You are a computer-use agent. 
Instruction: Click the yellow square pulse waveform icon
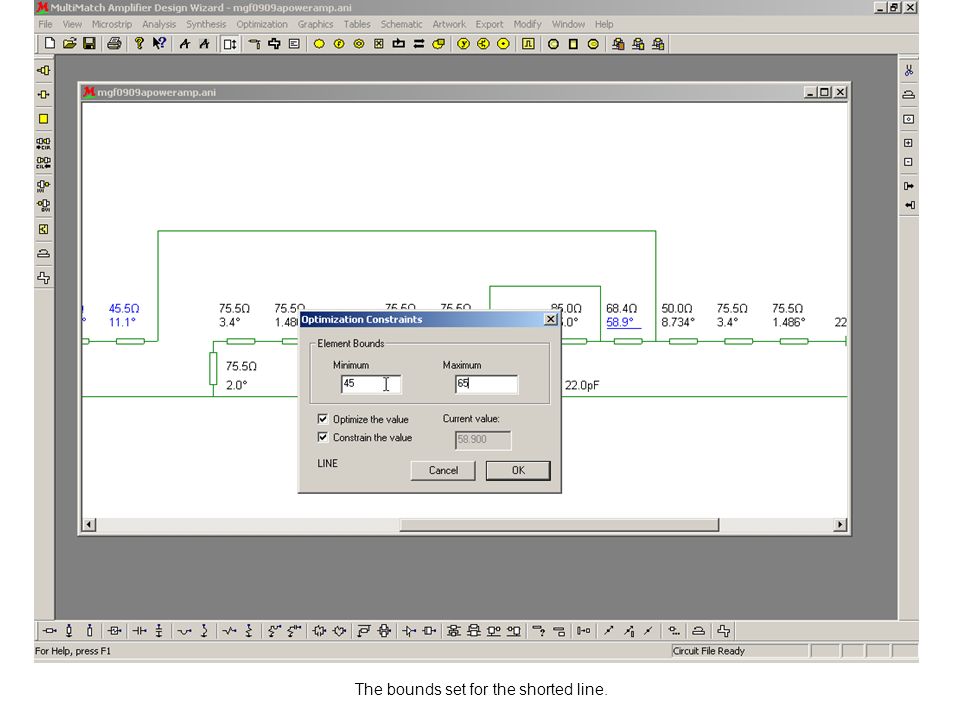click(x=528, y=44)
